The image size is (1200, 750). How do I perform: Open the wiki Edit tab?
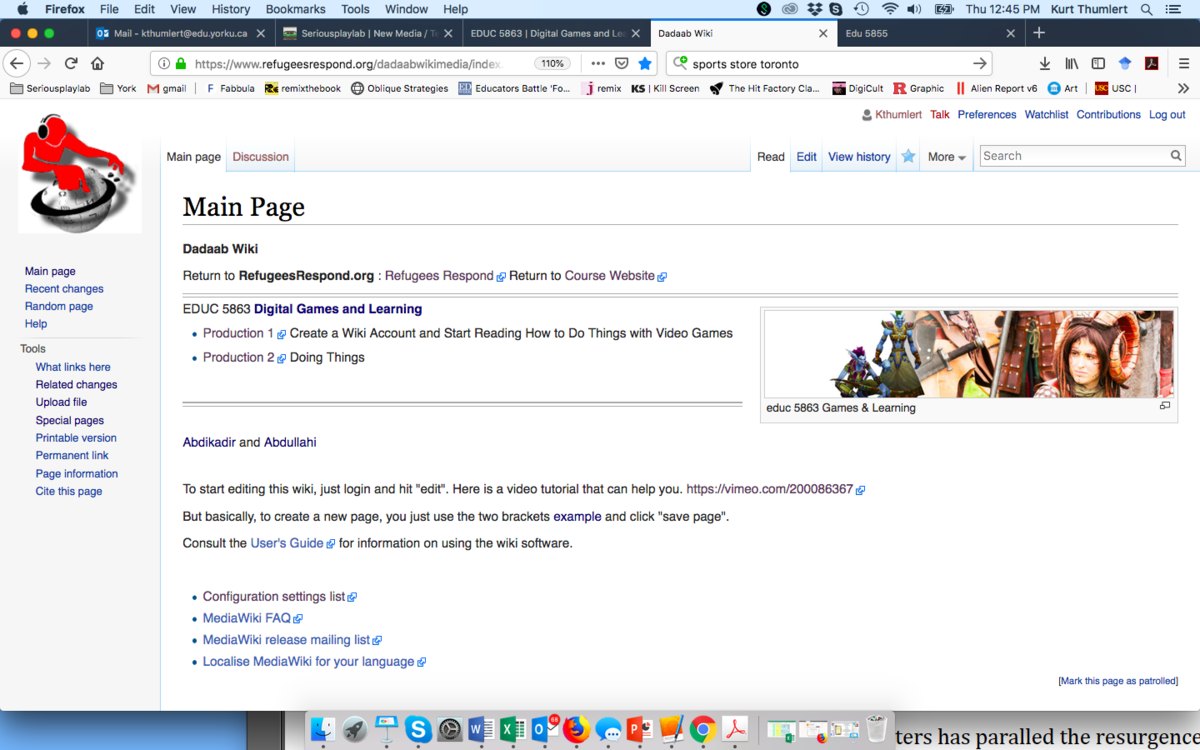click(x=806, y=157)
